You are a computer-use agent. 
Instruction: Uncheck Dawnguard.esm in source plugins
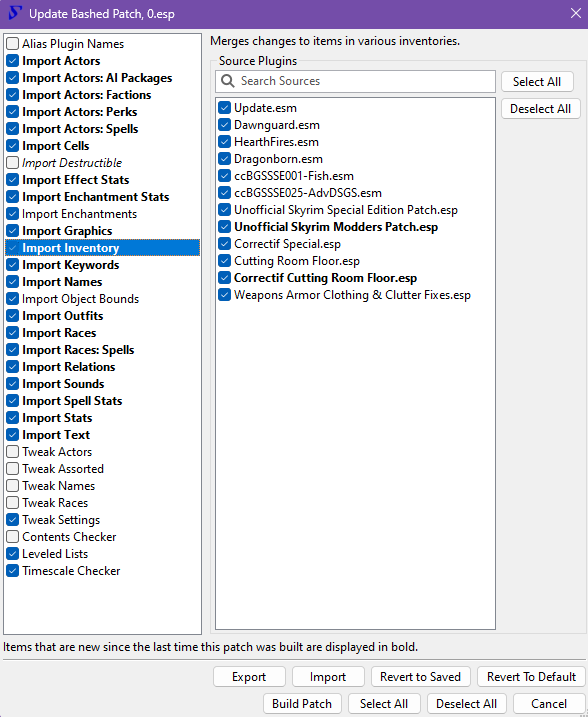pos(224,124)
